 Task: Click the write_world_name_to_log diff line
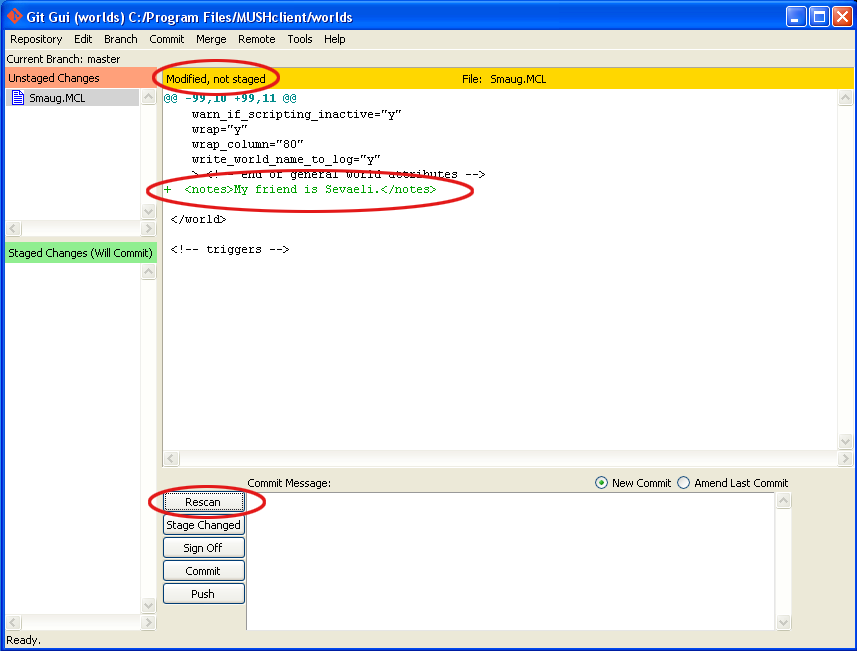(x=286, y=160)
